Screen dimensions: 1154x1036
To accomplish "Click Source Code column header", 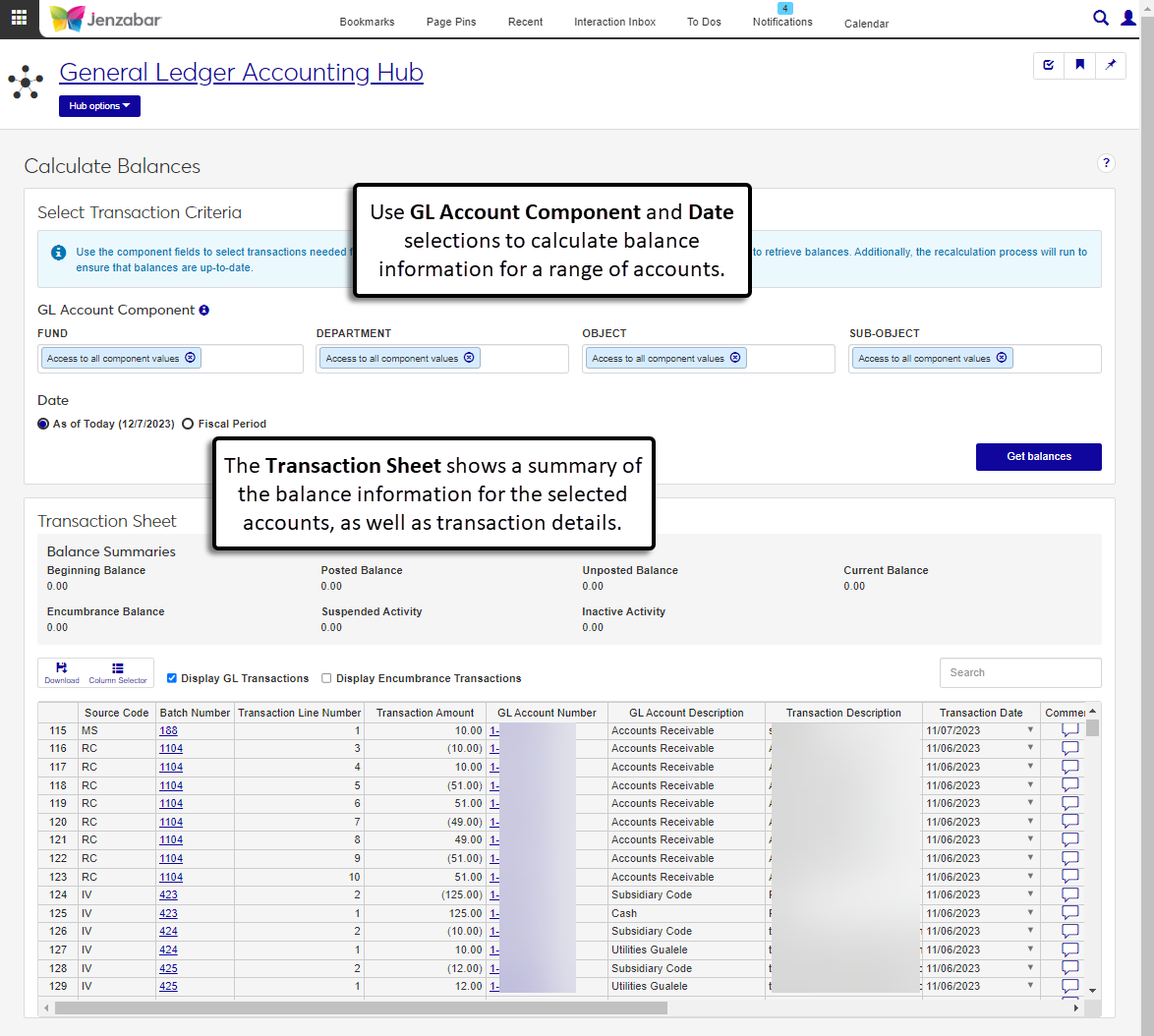I will click(x=116, y=713).
